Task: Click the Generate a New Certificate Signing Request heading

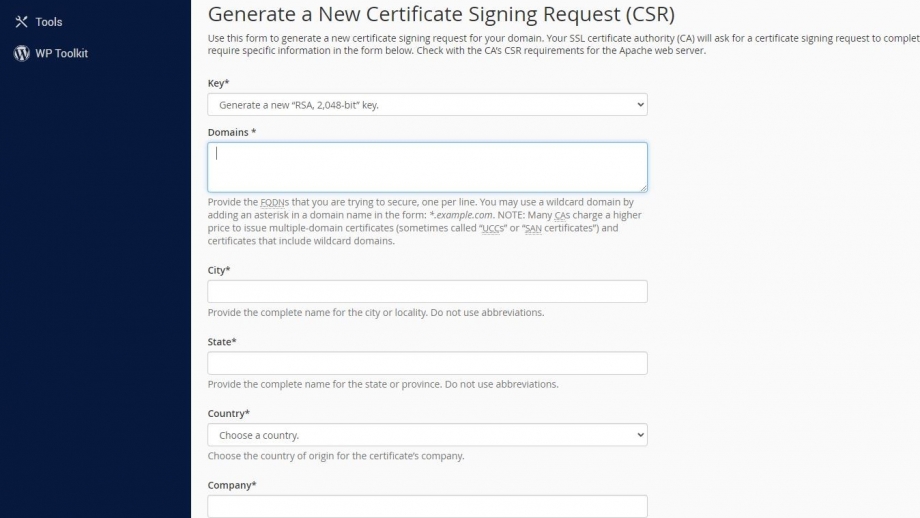Action: coord(441,14)
